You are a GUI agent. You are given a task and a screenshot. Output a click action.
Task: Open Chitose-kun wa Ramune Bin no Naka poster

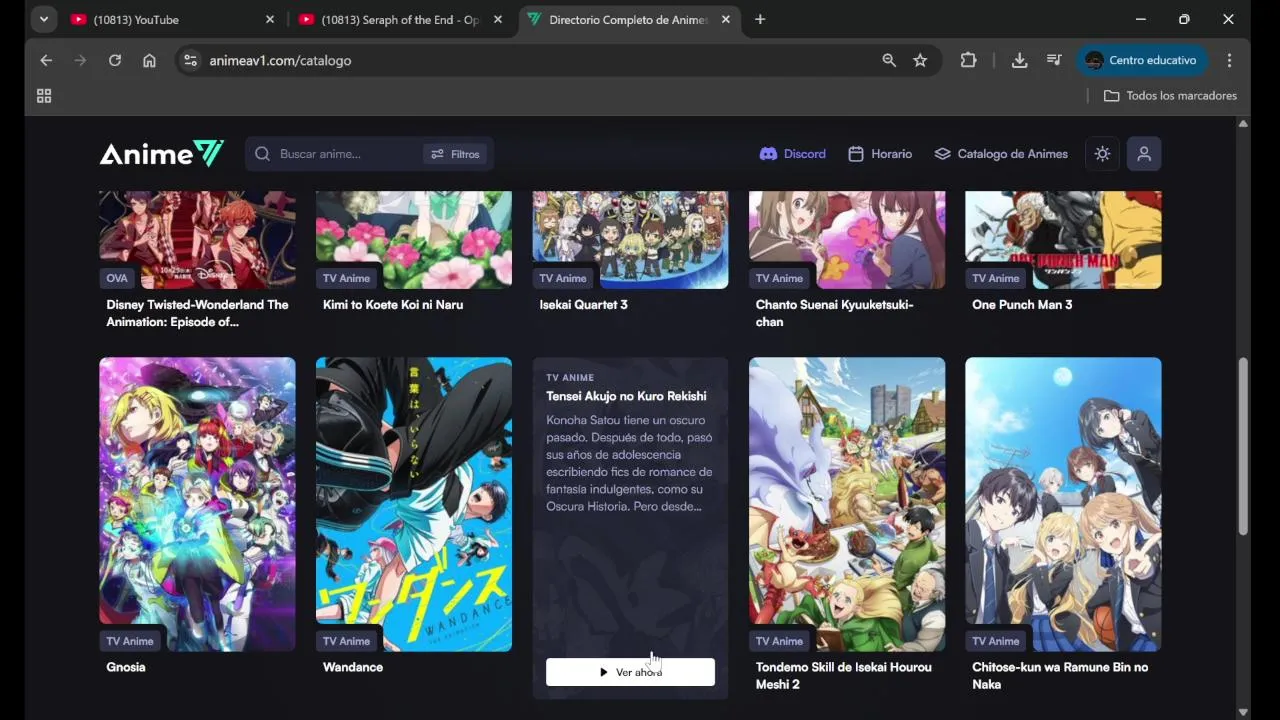tap(1063, 504)
